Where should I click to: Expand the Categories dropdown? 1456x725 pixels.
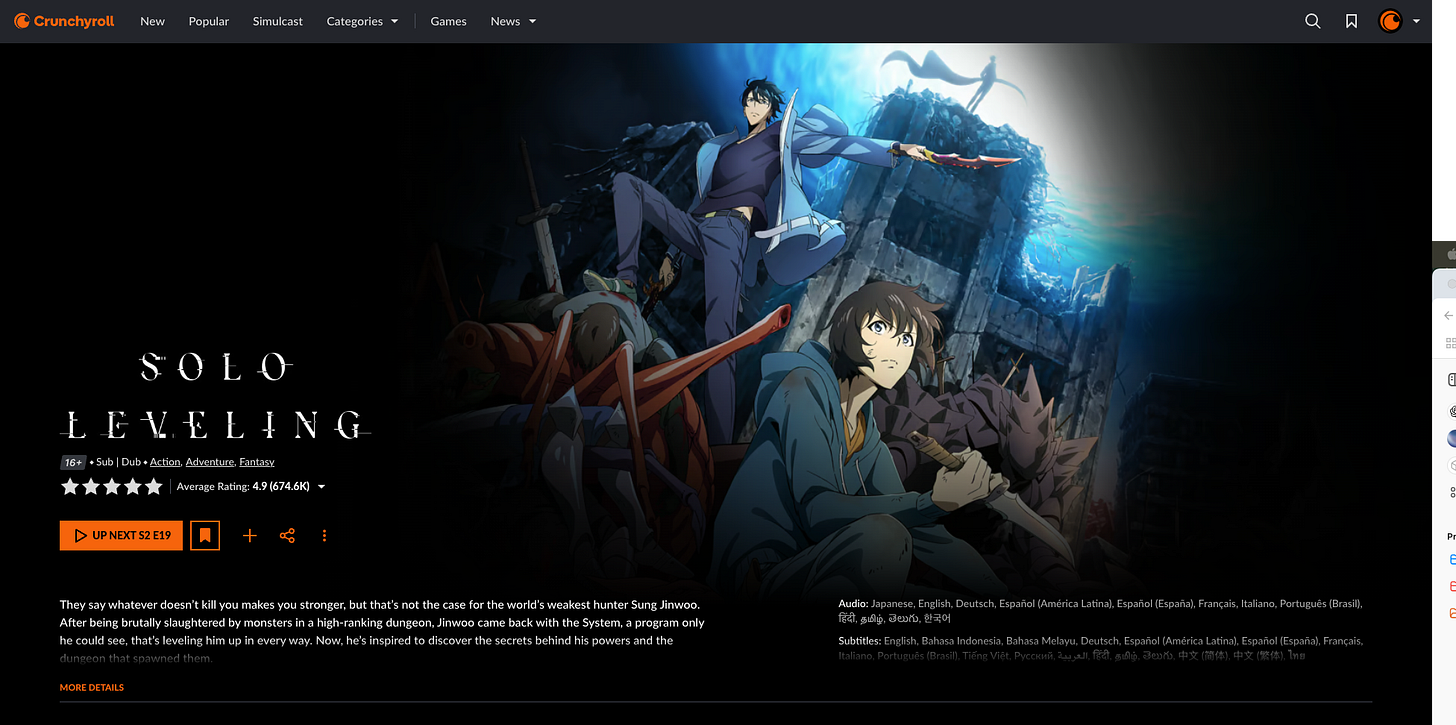tap(362, 21)
